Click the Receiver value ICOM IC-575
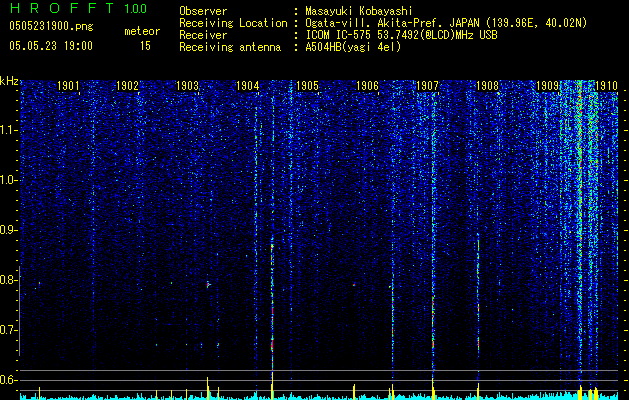Screen dimensions: 629x400 [338, 35]
